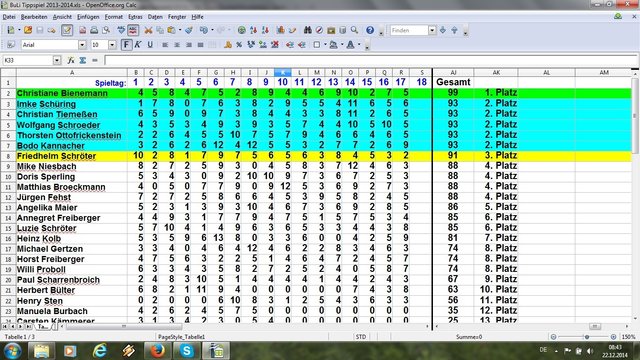Click the Copy icon

(x=160, y=30)
